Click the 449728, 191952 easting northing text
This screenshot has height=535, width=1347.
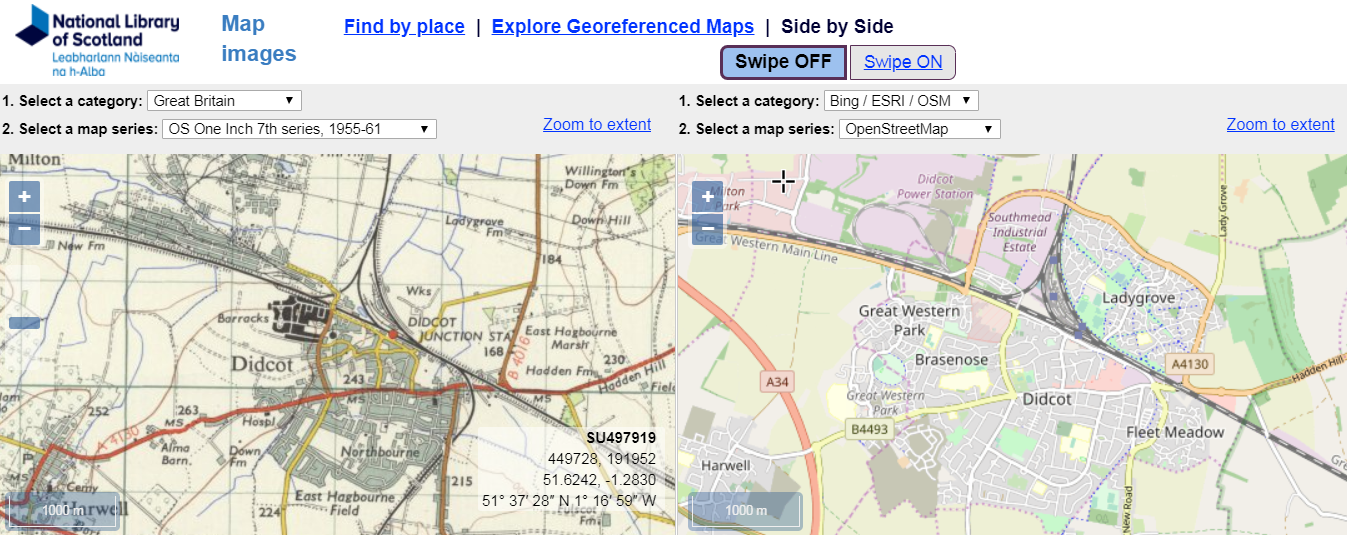(602, 459)
